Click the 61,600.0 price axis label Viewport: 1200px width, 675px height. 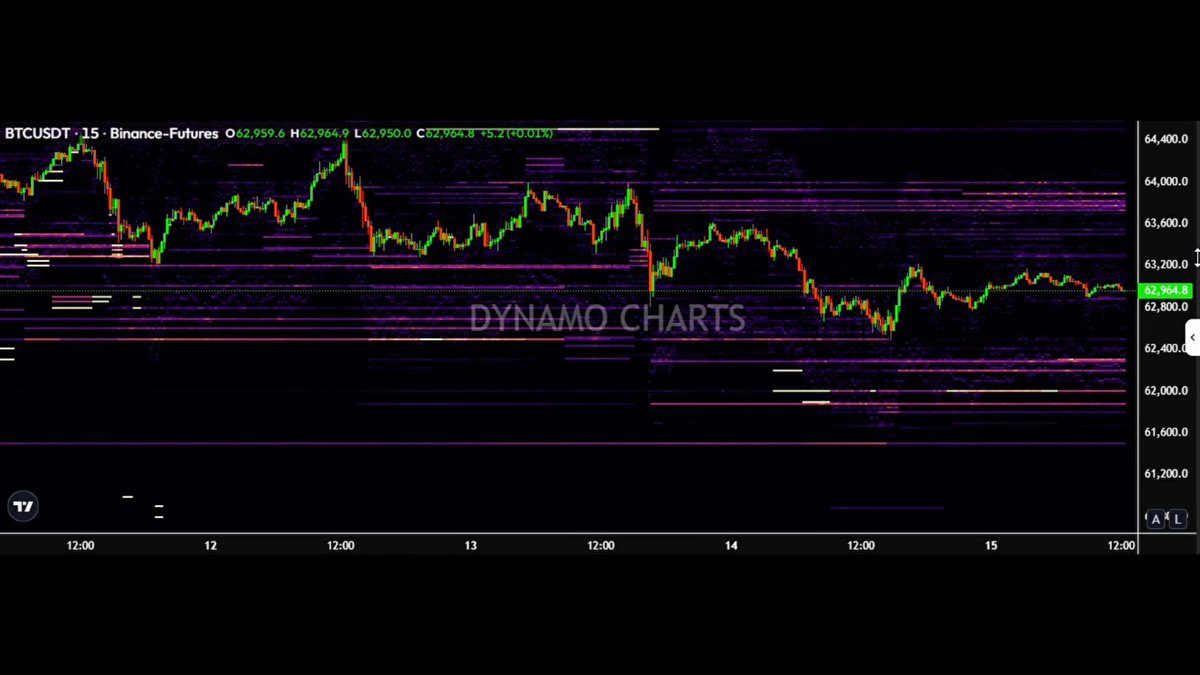(x=1166, y=432)
